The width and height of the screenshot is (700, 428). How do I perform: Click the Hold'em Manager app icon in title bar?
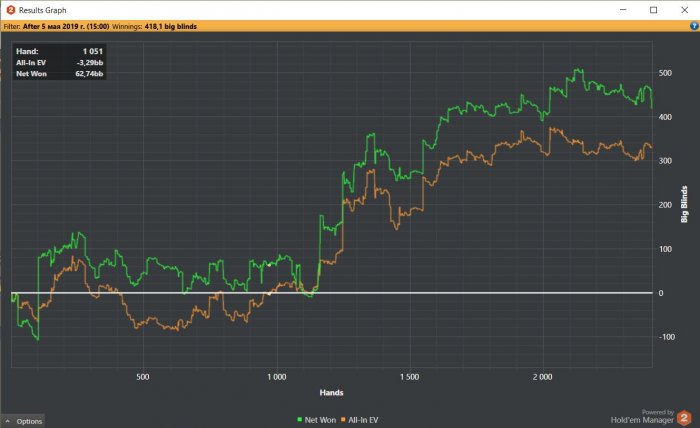coord(11,10)
